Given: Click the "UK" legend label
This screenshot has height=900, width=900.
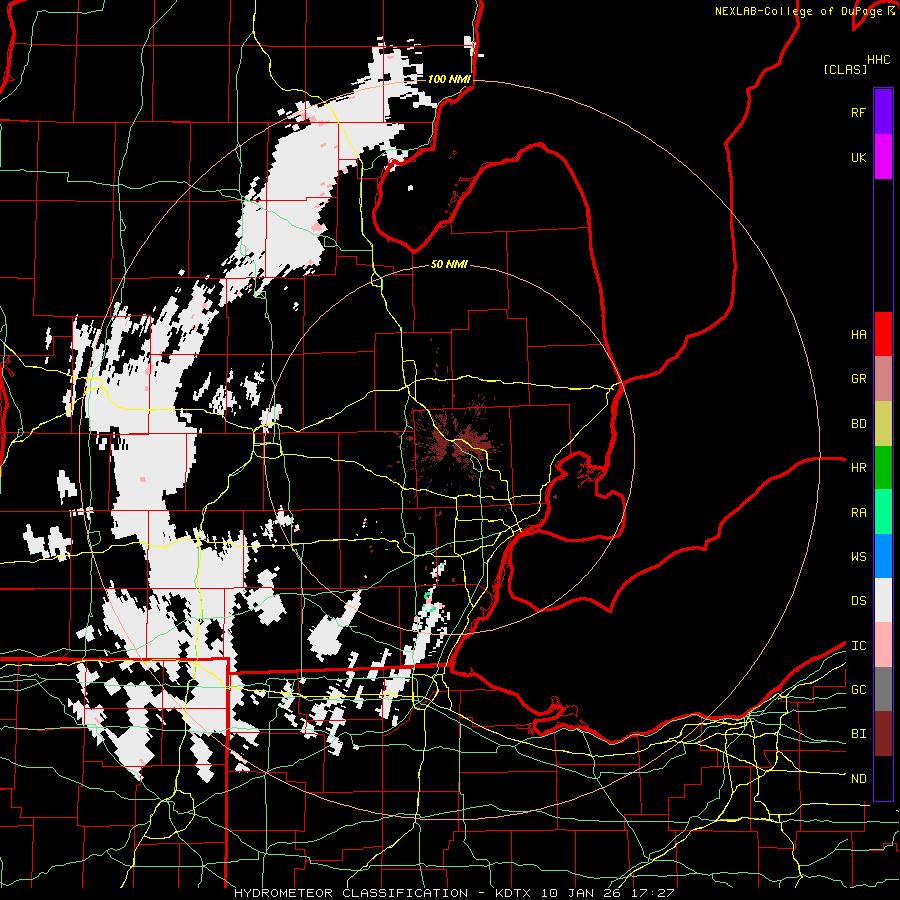Looking at the screenshot, I should pos(858,158).
